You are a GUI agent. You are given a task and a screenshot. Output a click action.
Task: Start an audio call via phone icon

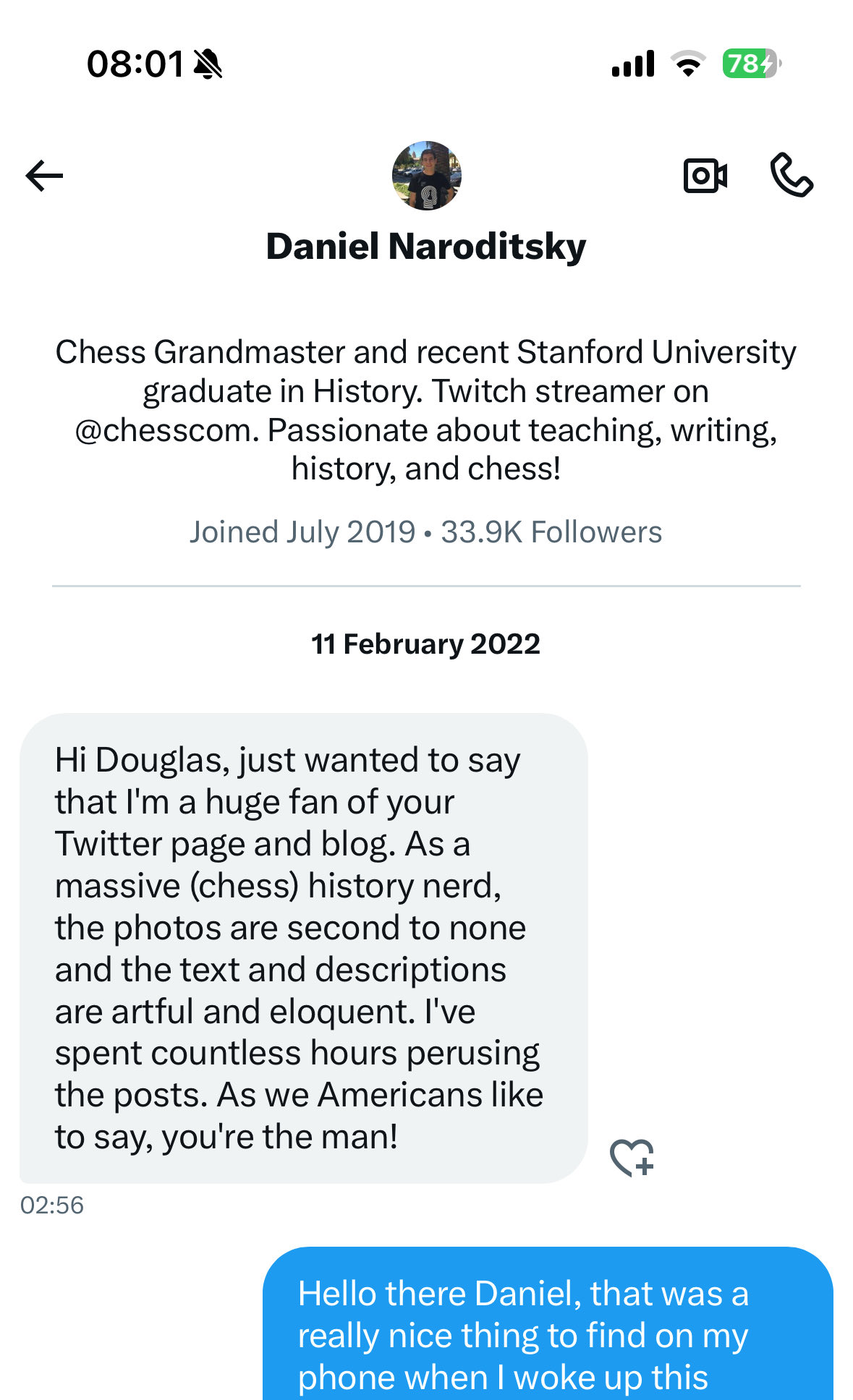[x=792, y=175]
